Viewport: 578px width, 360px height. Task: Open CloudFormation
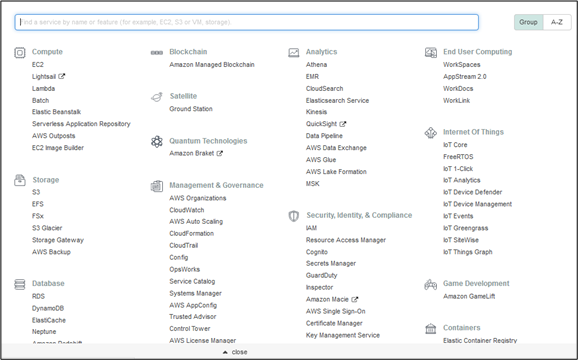tap(191, 233)
